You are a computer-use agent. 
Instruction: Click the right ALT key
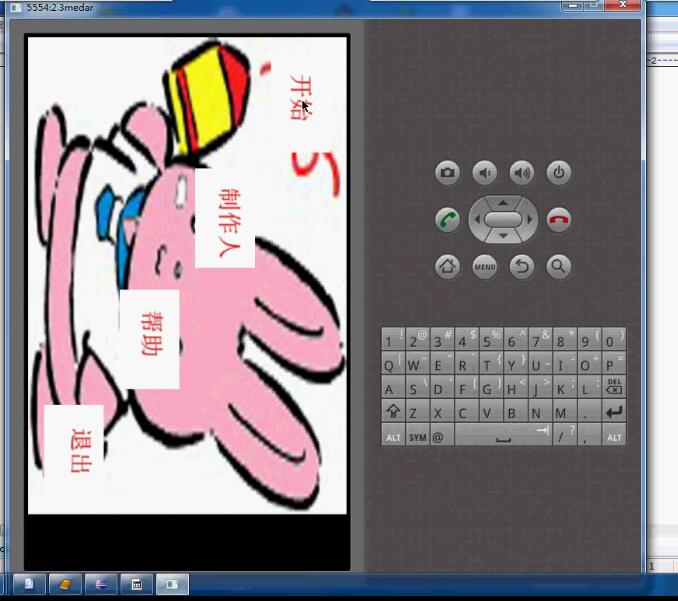tap(614, 435)
